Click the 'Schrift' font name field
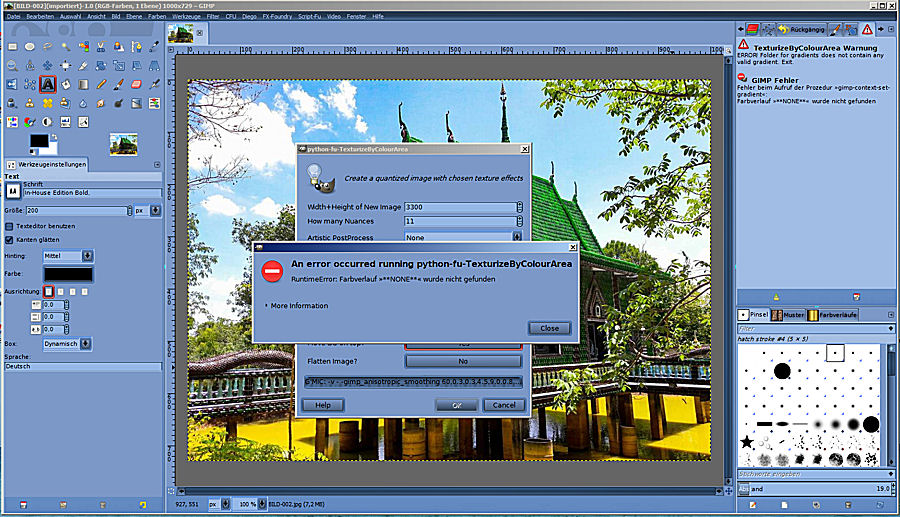 92,193
